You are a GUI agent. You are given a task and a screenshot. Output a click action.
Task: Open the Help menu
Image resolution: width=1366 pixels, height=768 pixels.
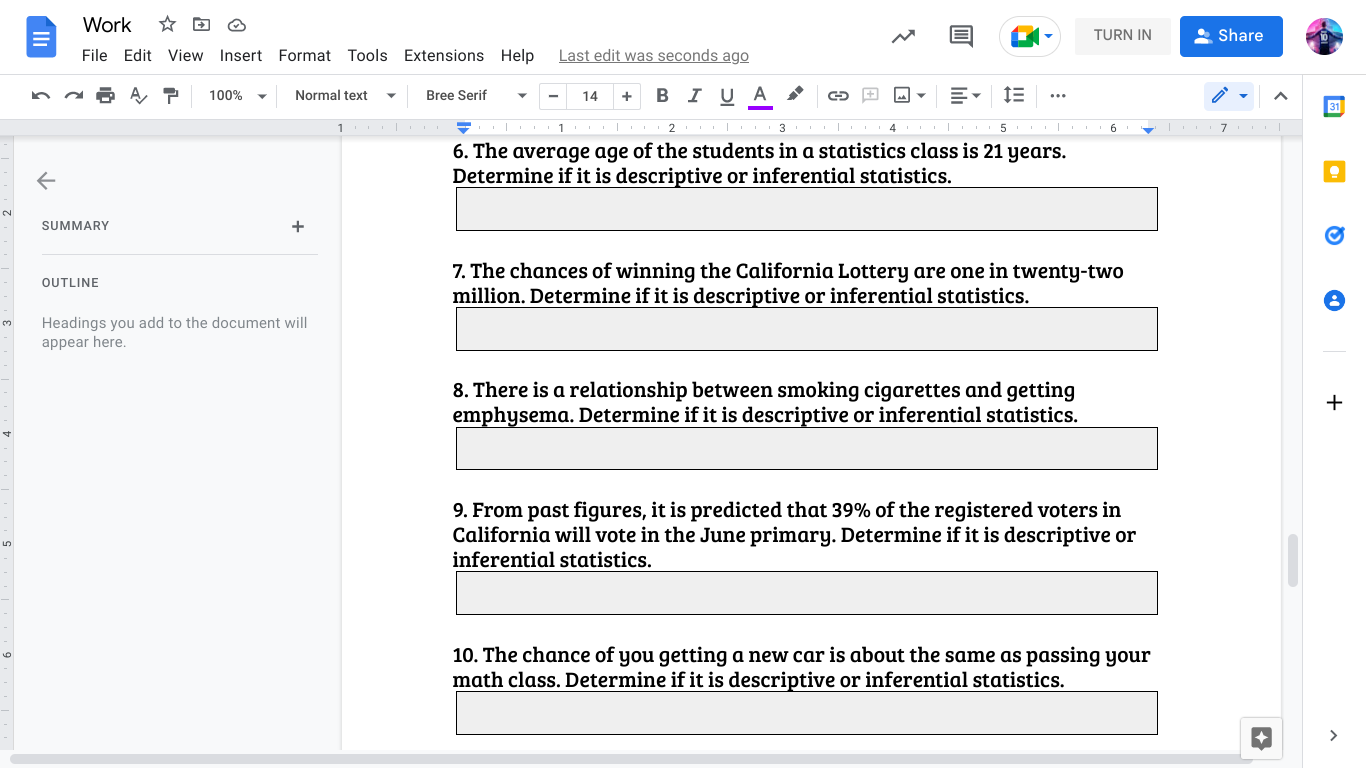[517, 56]
